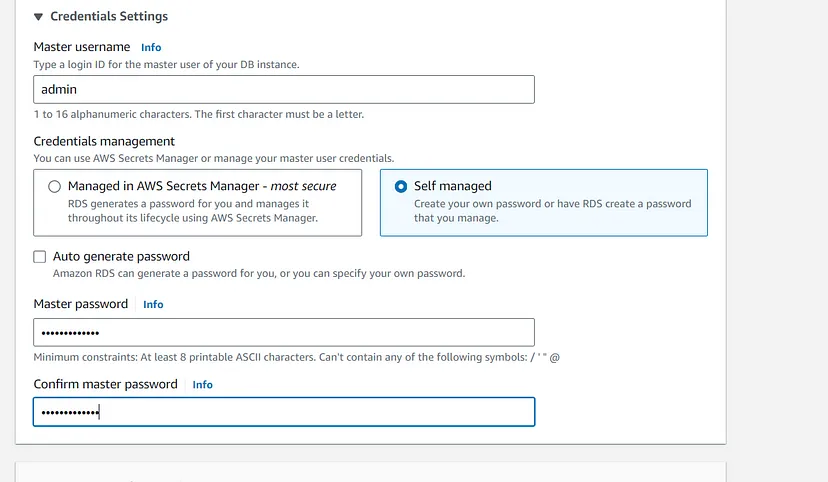Click Self managed option description text
828x482 pixels.
(x=552, y=210)
